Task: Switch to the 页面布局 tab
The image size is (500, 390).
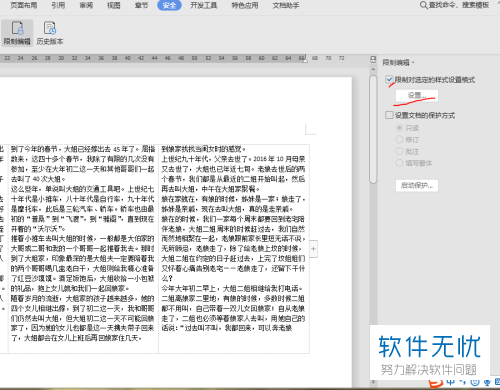Action: click(24, 5)
